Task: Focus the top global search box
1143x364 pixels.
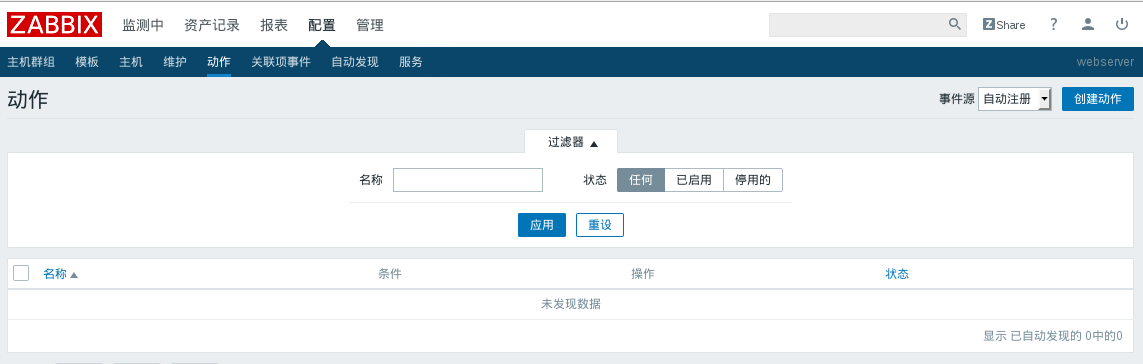Action: 859,24
